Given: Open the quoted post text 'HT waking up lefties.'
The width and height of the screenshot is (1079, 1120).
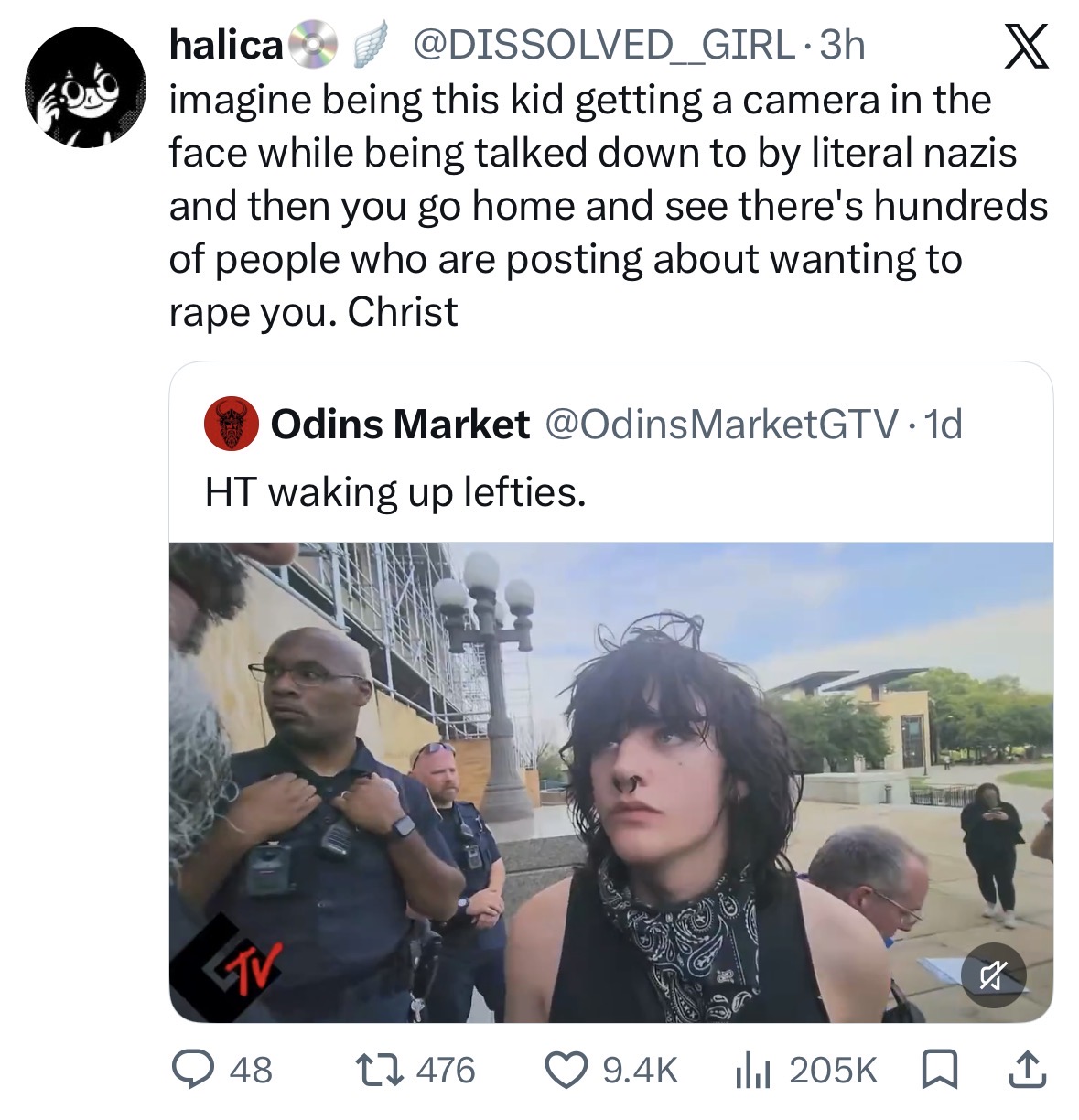Looking at the screenshot, I should pos(394,492).
